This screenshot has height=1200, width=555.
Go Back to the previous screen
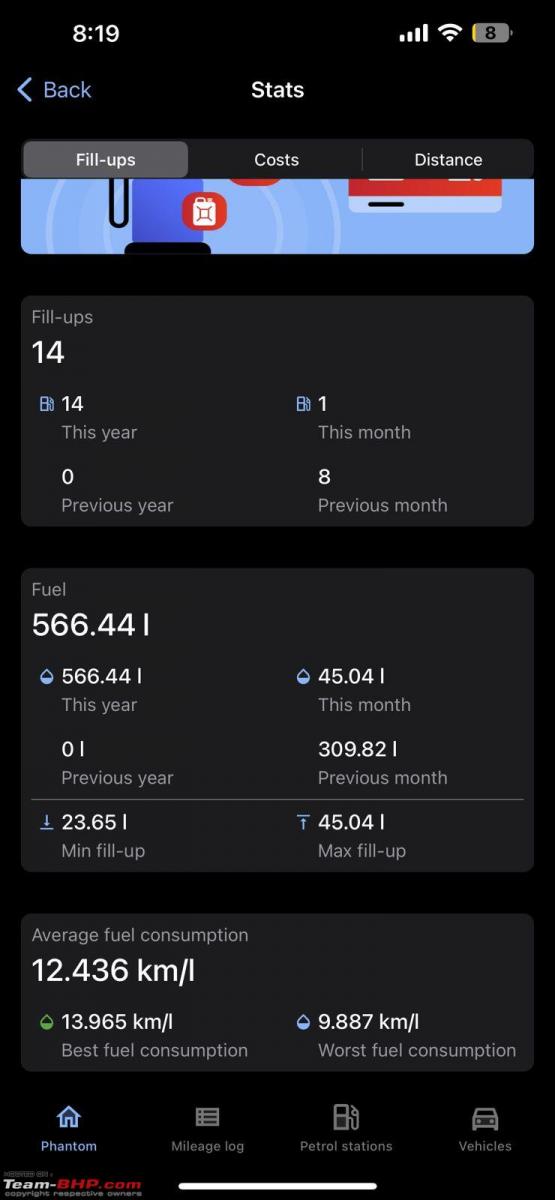54,90
